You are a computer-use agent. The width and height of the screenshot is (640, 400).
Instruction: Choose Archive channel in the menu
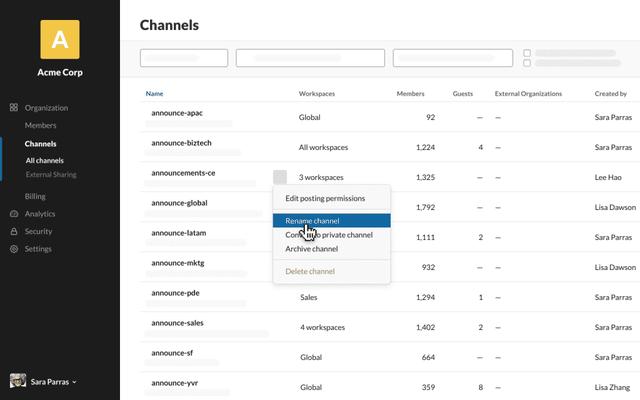click(x=311, y=249)
